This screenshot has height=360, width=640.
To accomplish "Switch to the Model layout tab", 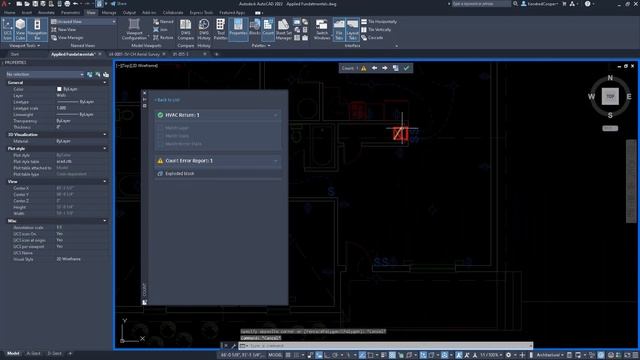I will click(13, 353).
